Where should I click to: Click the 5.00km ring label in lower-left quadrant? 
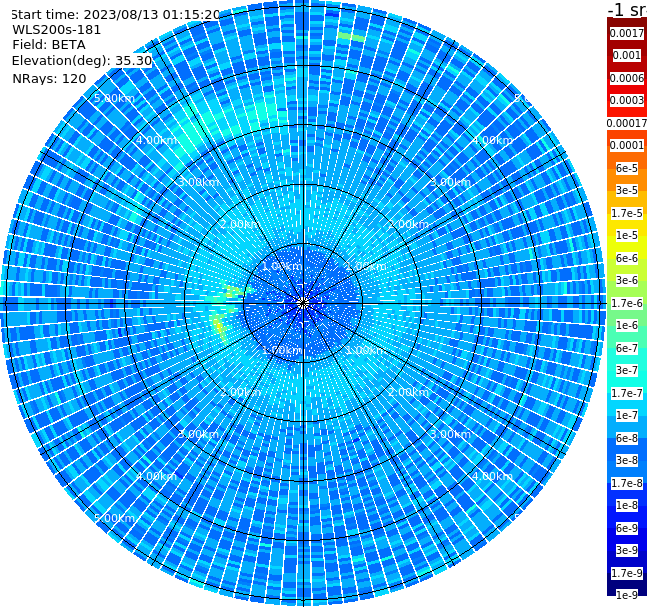[x=114, y=518]
